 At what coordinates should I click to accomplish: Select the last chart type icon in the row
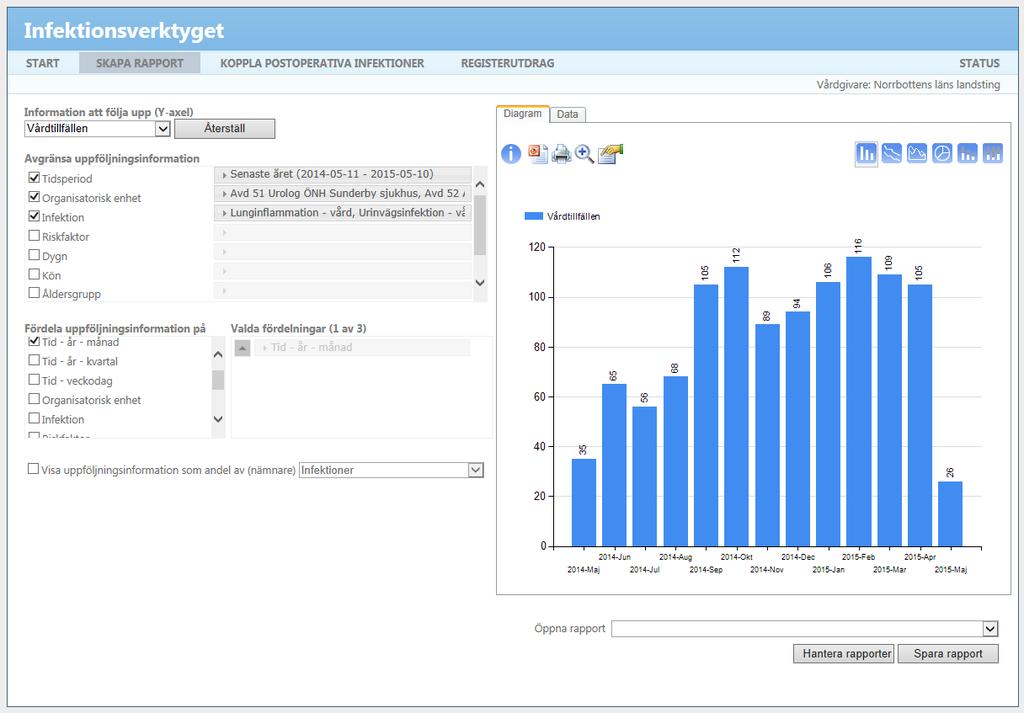(993, 153)
